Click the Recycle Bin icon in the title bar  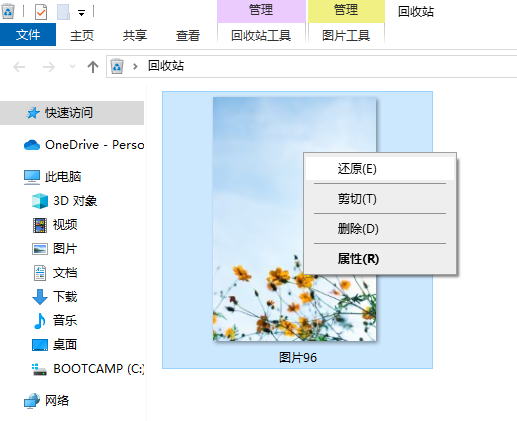click(8, 11)
